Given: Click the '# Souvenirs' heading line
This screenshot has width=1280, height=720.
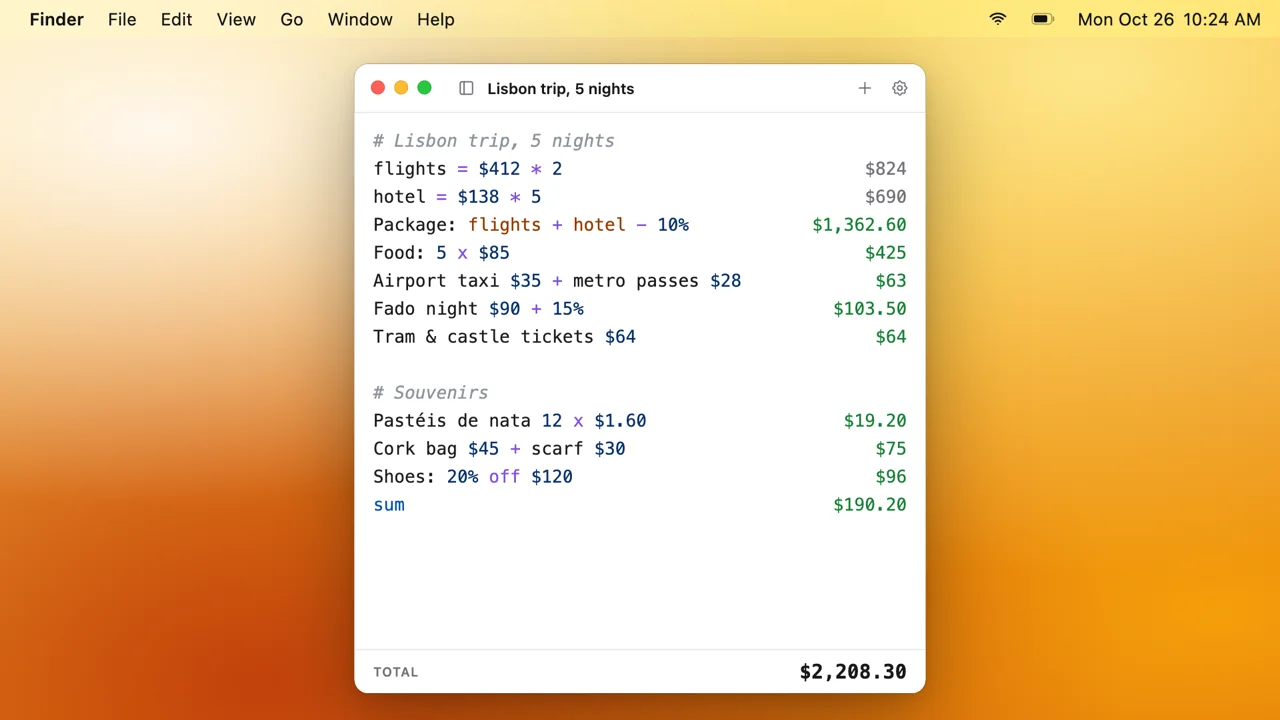Looking at the screenshot, I should click(431, 393).
